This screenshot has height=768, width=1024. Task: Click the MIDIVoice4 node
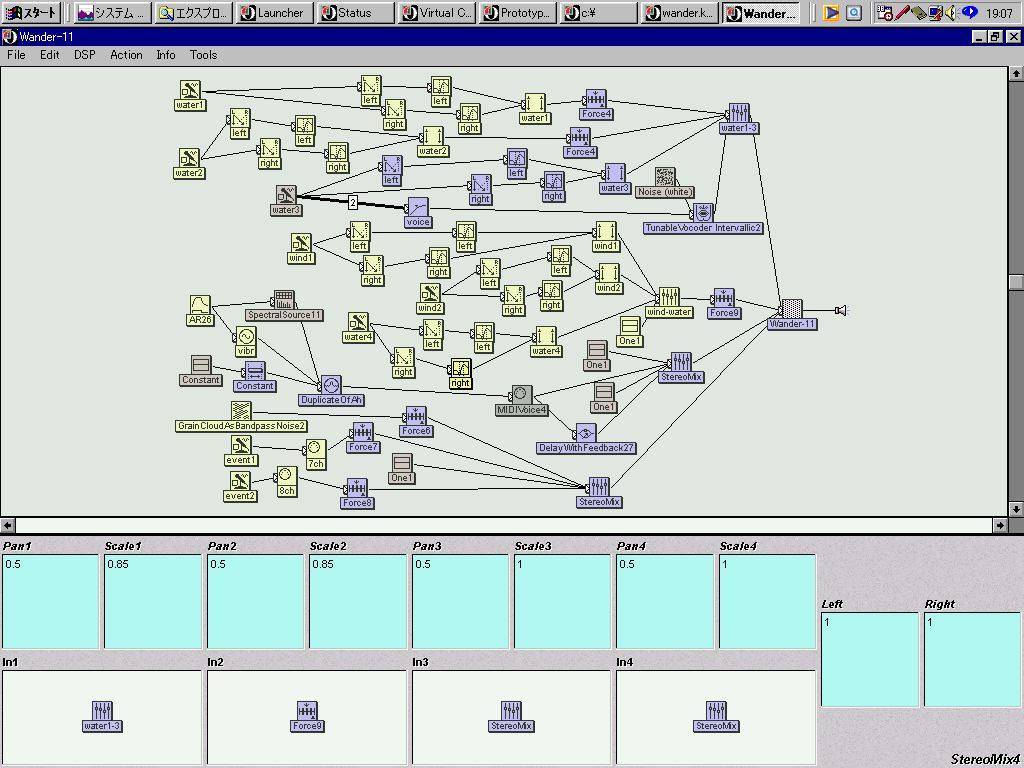click(521, 400)
